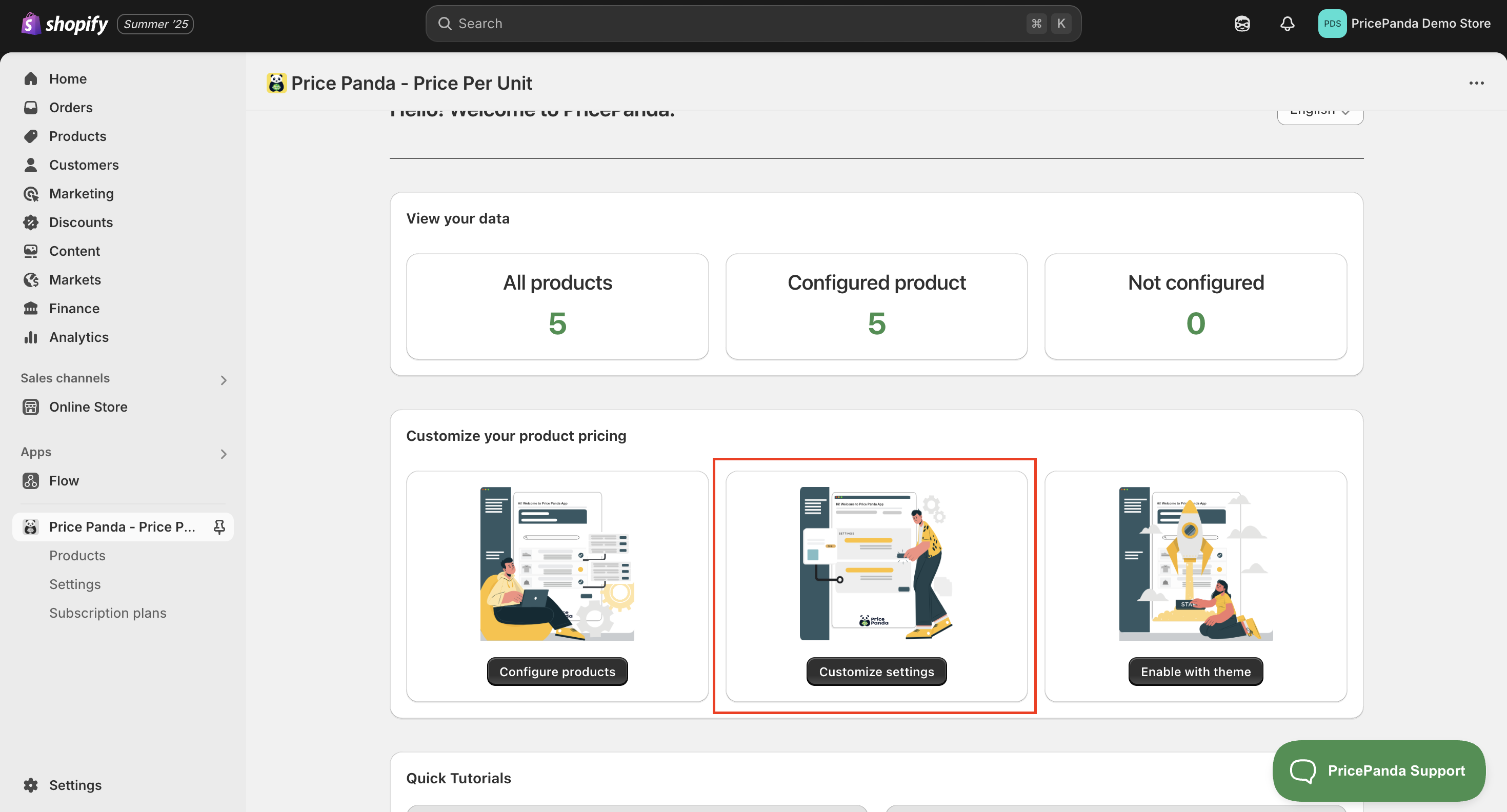Click the 'View your data' heading
The width and height of the screenshot is (1507, 812).
tap(457, 218)
